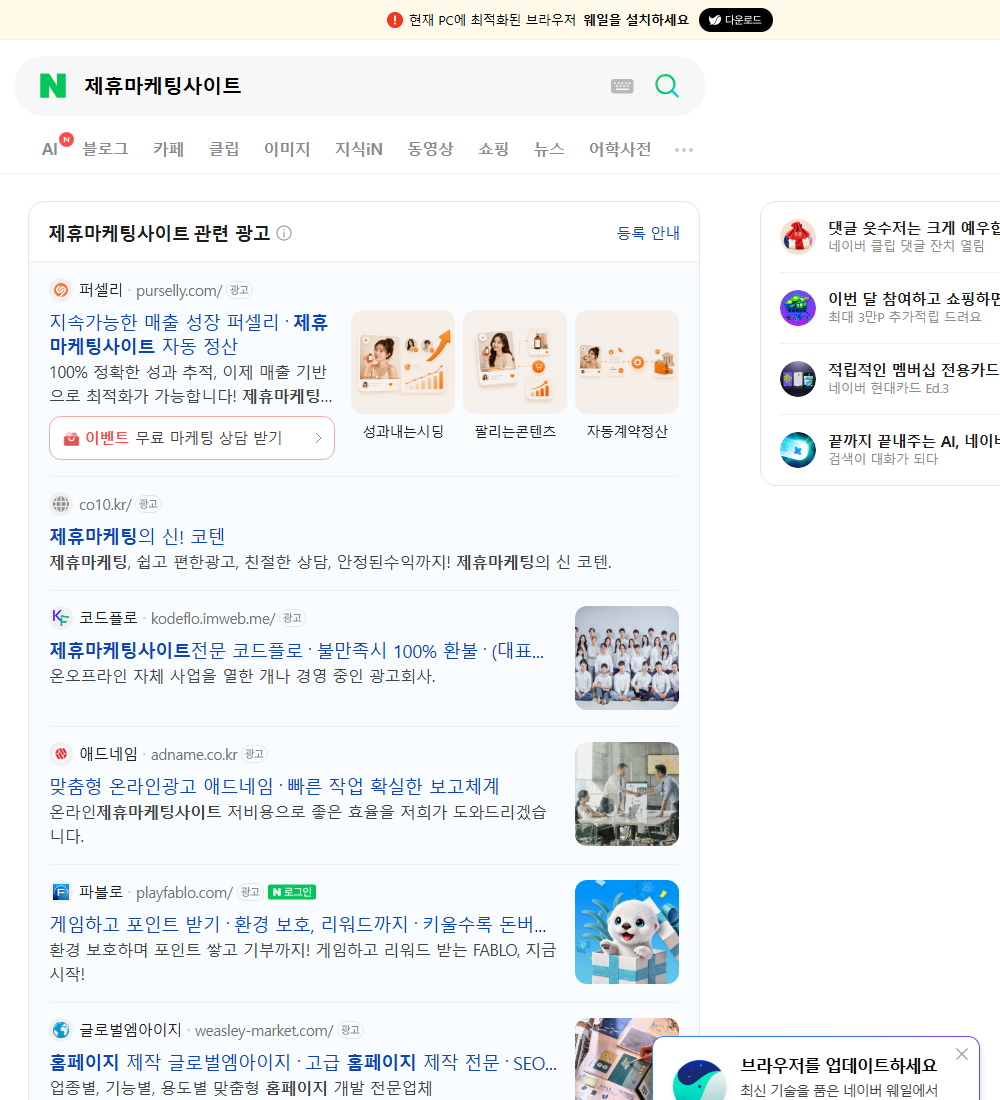Open 맞춤형 온라인광고 애드네임 ad title
Screen dimensions: 1000x1100
point(274,786)
